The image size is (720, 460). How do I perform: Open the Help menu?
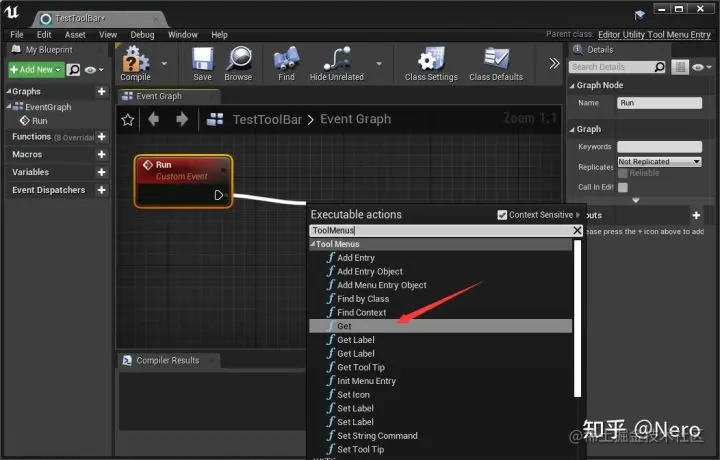(x=219, y=34)
